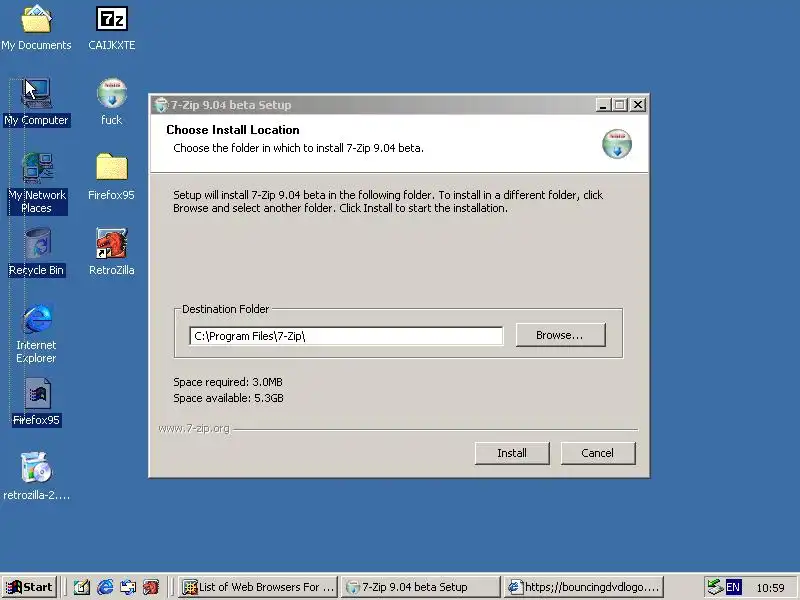Image resolution: width=800 pixels, height=600 pixels.
Task: Click the Outlook Express quick launch icon
Action: [128, 587]
